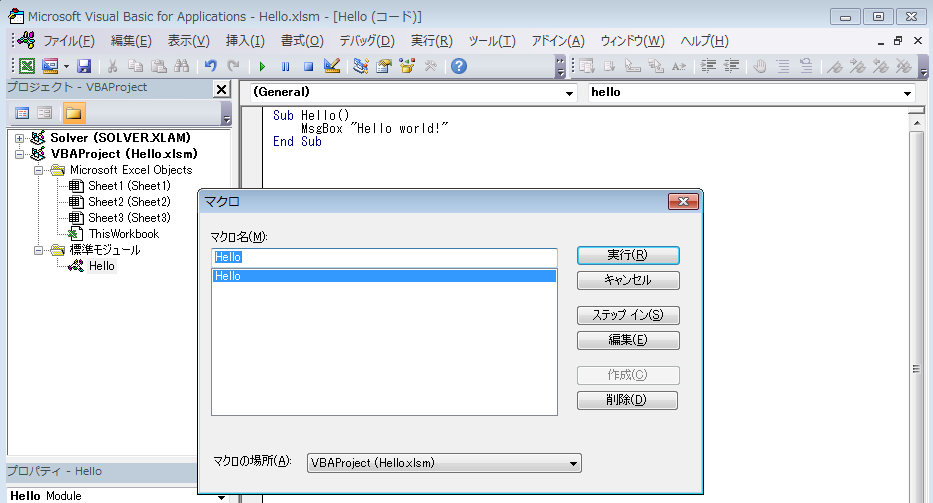Open the ツール(T) menu

tap(491, 41)
